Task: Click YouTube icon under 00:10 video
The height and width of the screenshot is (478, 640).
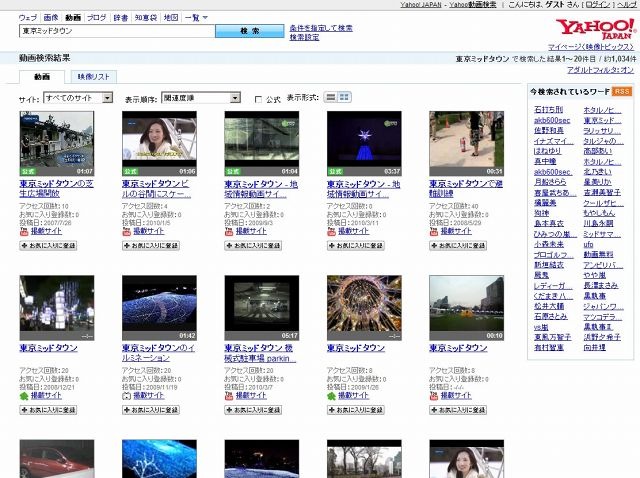Action: [x=433, y=396]
